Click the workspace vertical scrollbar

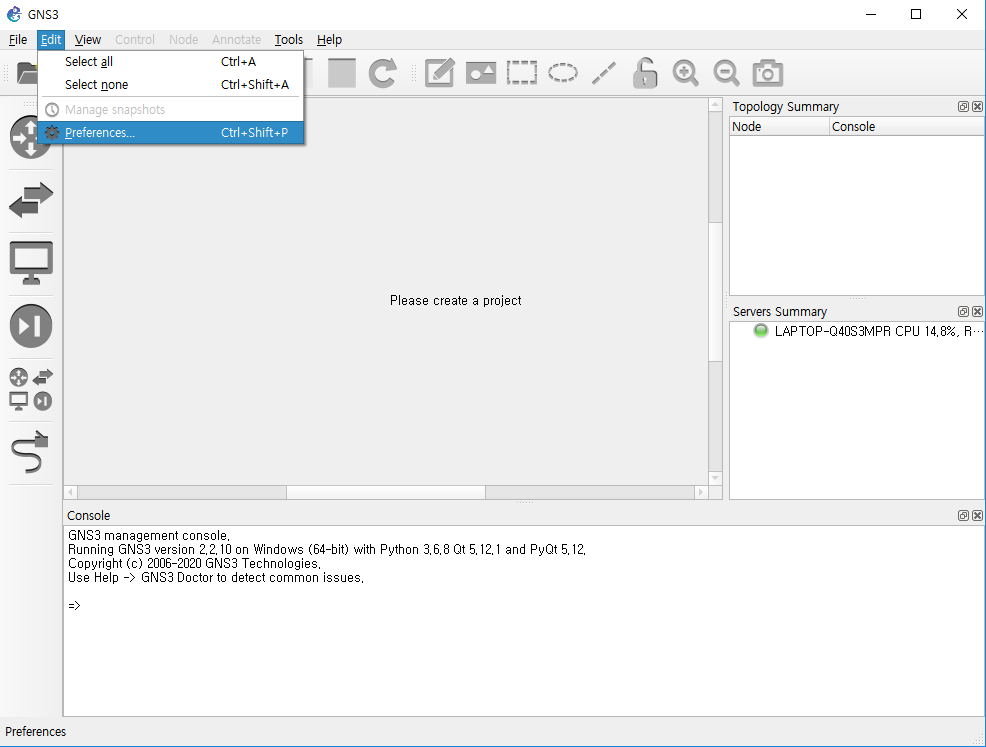pyautogui.click(x=715, y=292)
